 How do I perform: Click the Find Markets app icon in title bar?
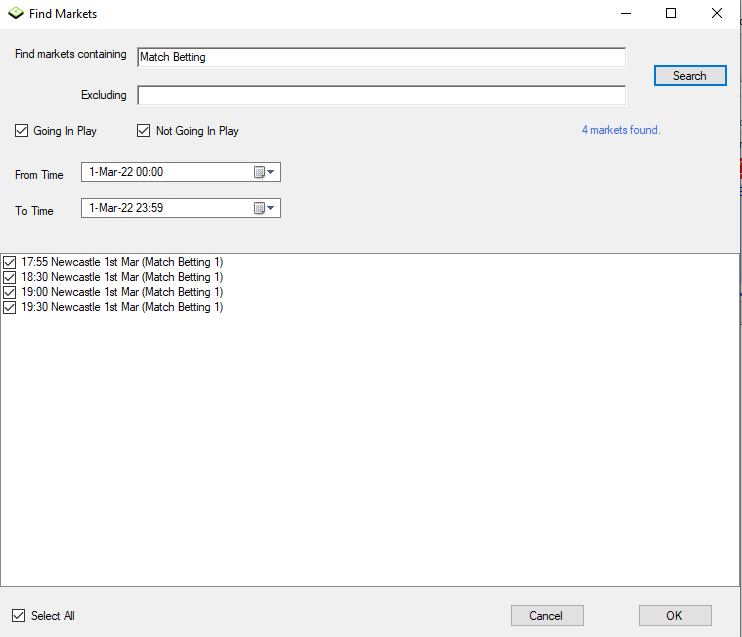click(15, 14)
